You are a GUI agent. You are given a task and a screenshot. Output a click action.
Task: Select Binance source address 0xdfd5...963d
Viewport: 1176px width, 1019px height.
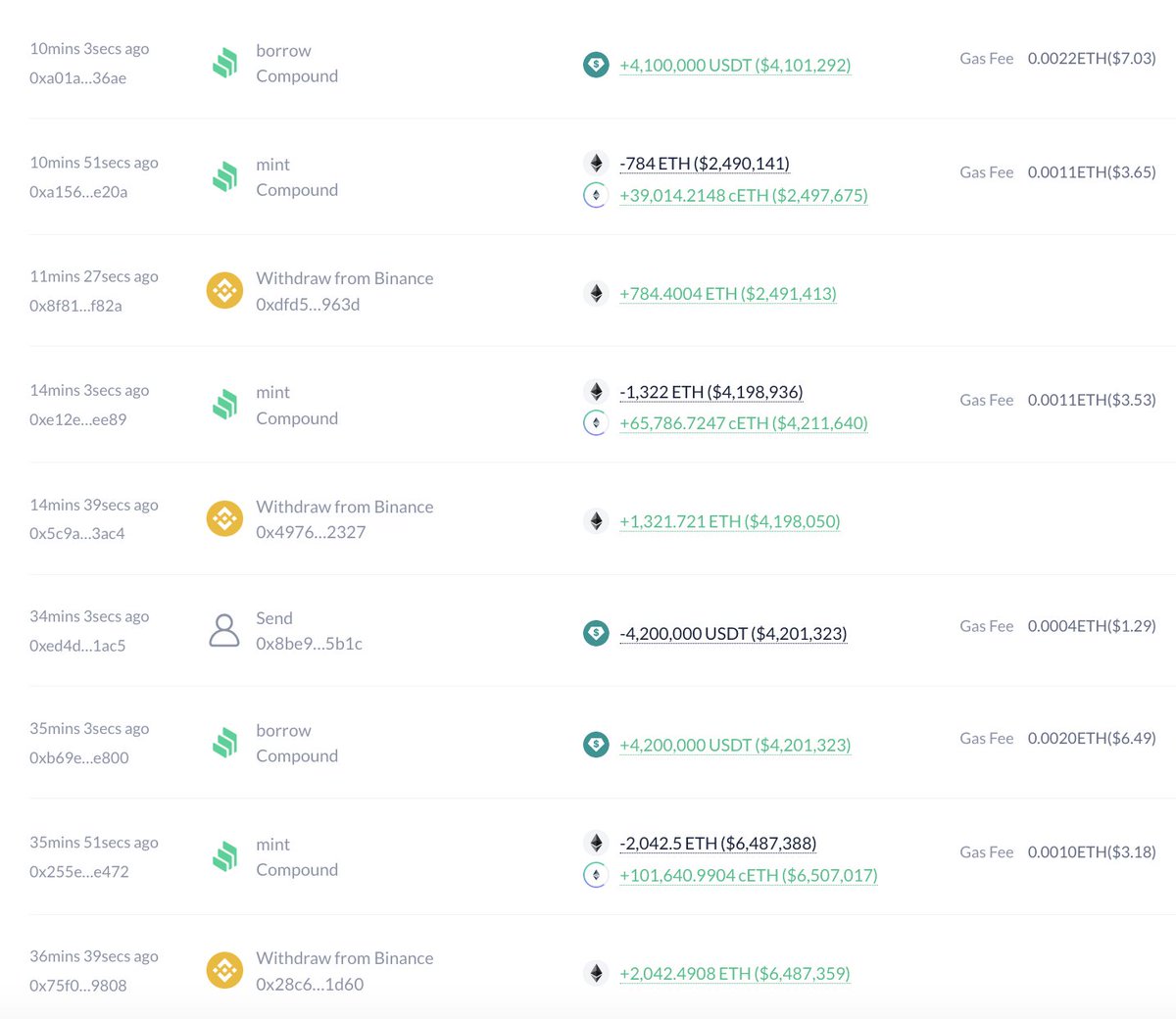point(308,305)
